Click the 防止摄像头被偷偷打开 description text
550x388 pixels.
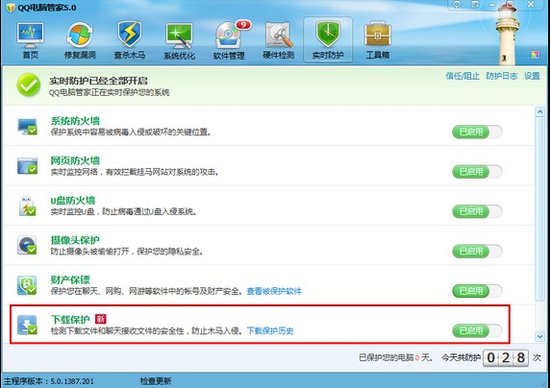click(127, 252)
